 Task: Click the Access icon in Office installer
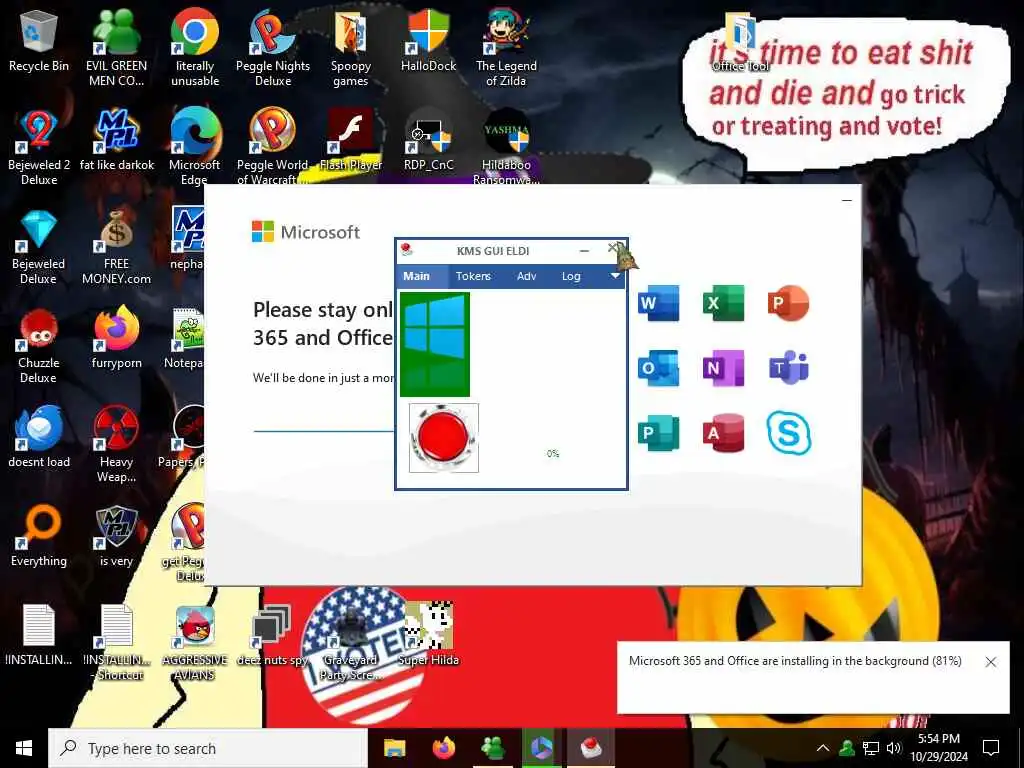point(724,432)
